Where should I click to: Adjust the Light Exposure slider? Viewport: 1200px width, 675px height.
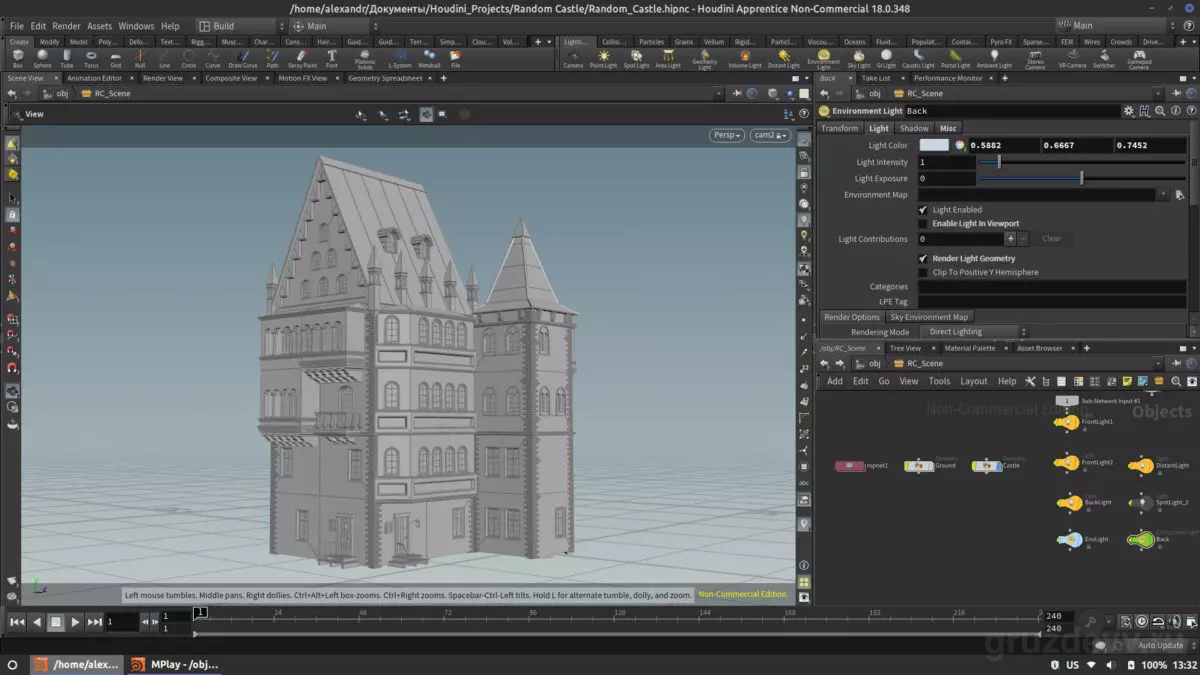(1082, 179)
